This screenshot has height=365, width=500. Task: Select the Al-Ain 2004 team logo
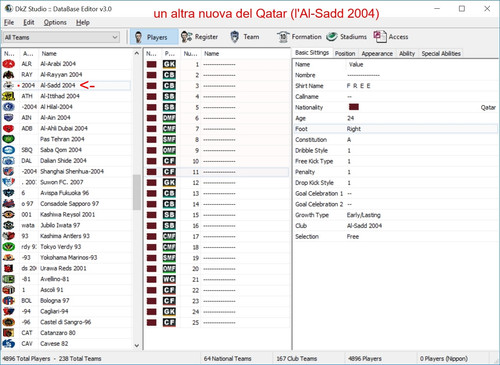click(x=9, y=117)
